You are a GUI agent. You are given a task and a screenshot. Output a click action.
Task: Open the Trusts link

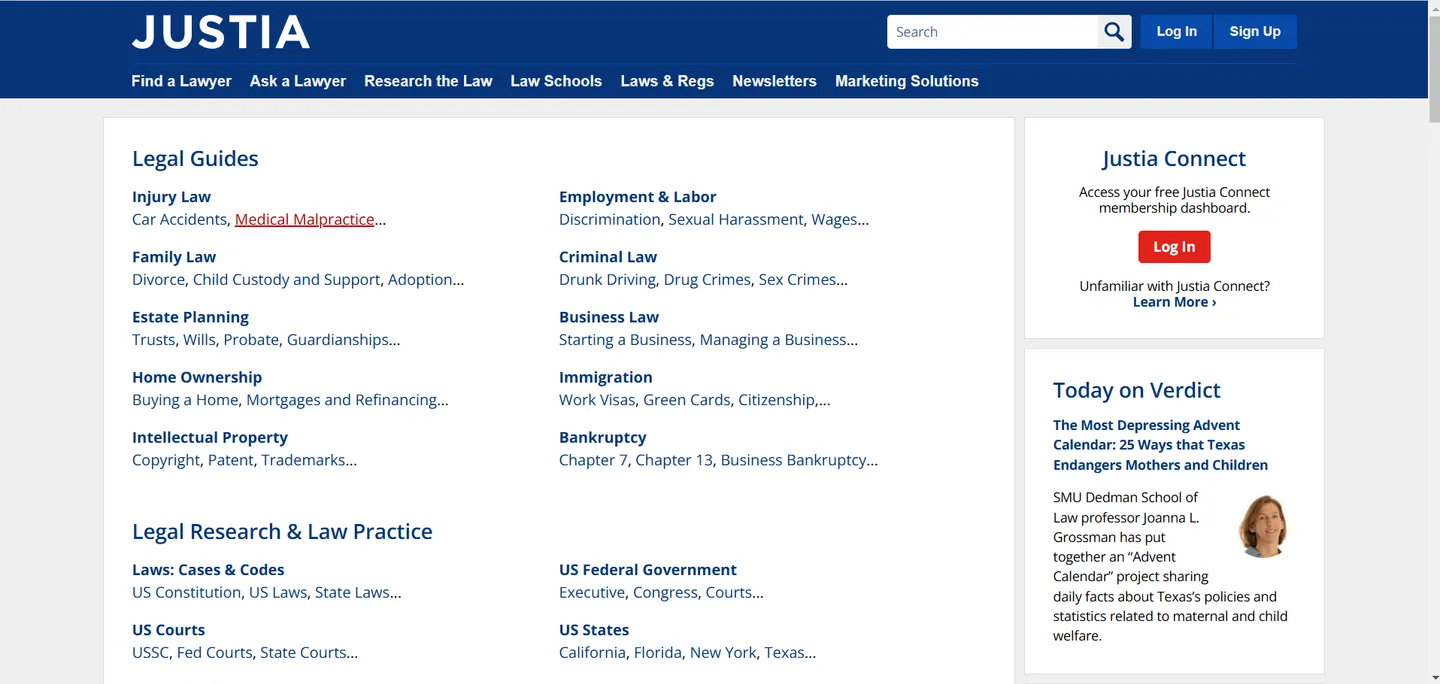154,339
